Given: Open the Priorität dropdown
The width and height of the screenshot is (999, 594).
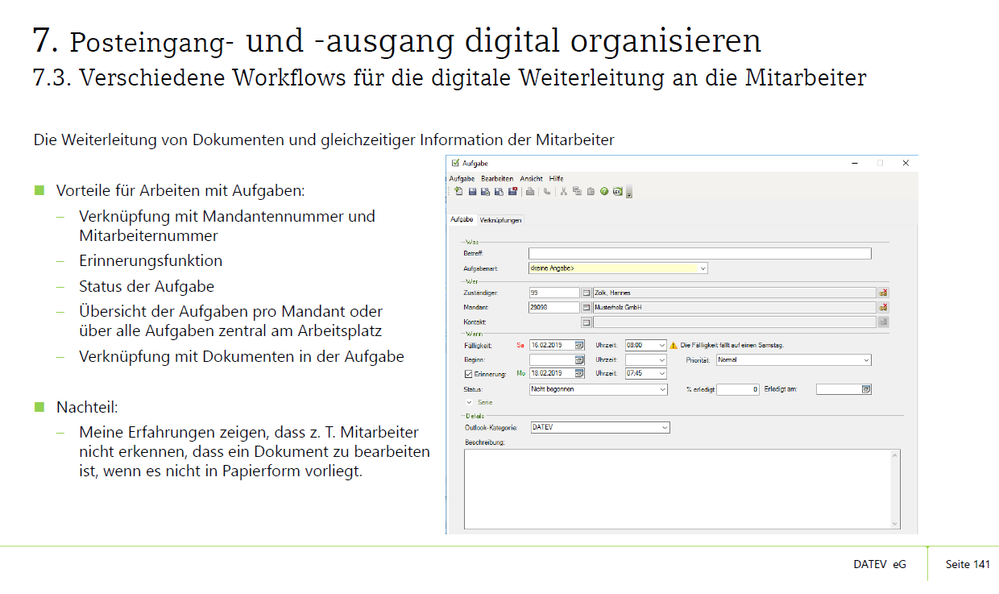Looking at the screenshot, I should pyautogui.click(x=866, y=360).
